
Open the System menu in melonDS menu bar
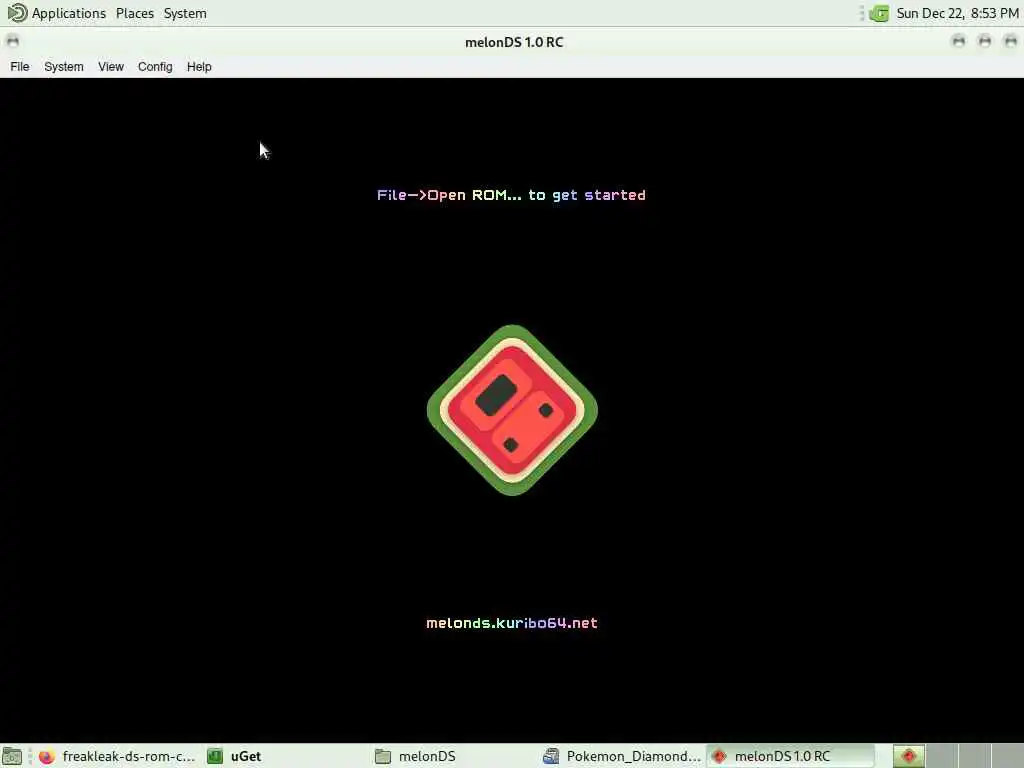(63, 67)
